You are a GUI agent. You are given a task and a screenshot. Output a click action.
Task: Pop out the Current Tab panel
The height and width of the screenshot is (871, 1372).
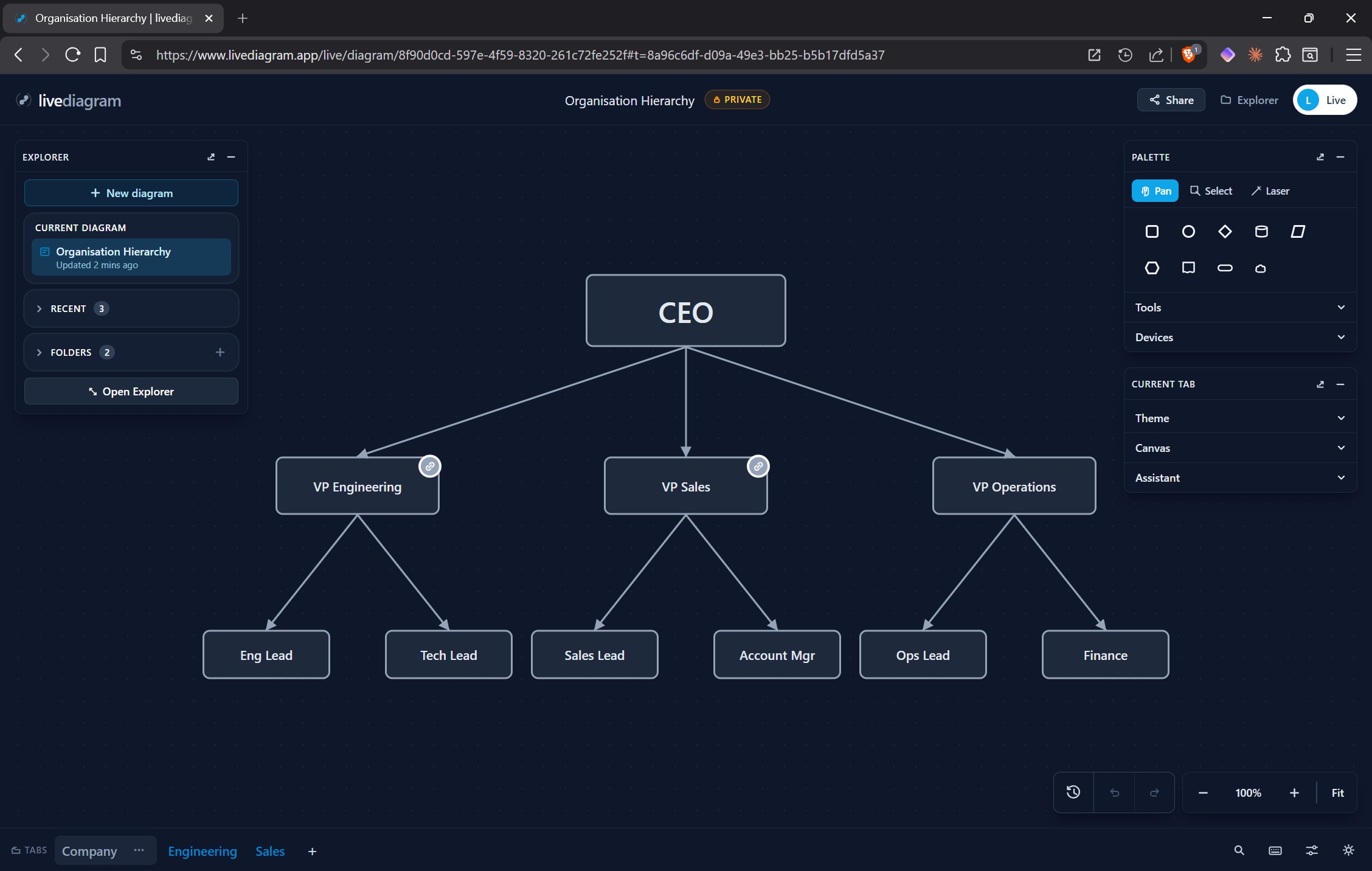(1320, 384)
